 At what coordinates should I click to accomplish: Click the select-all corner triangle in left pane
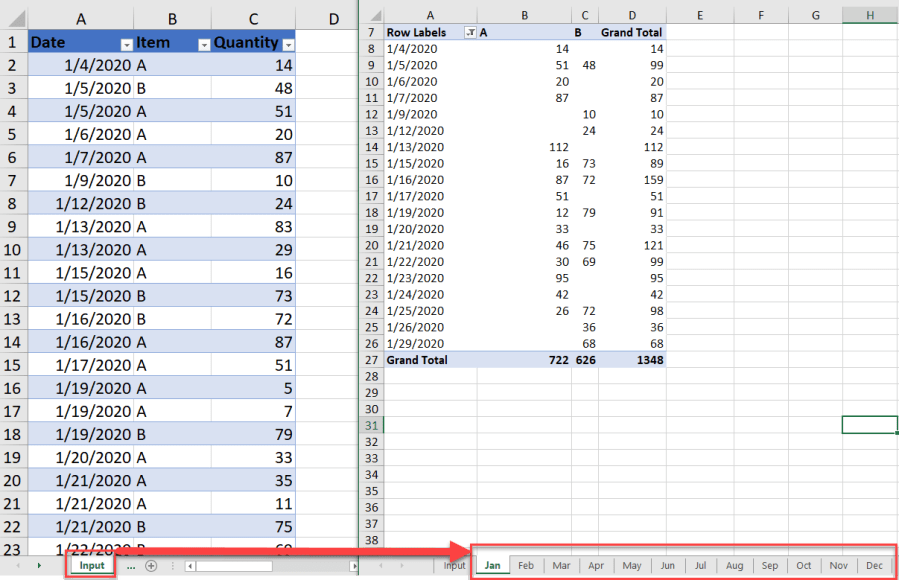[14, 15]
